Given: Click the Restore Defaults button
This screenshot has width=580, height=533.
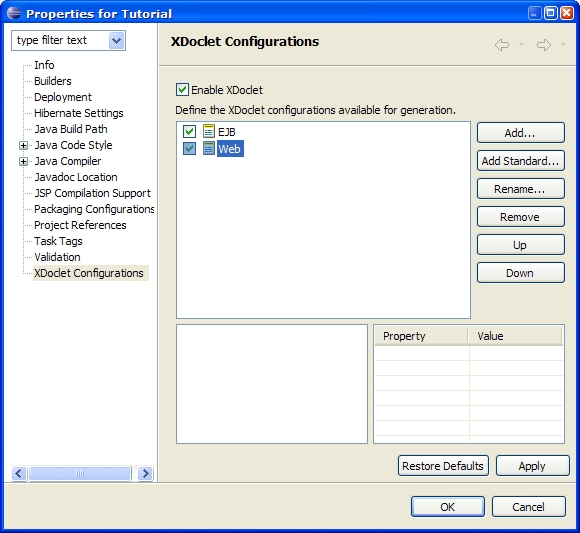Looking at the screenshot, I should coord(443,466).
